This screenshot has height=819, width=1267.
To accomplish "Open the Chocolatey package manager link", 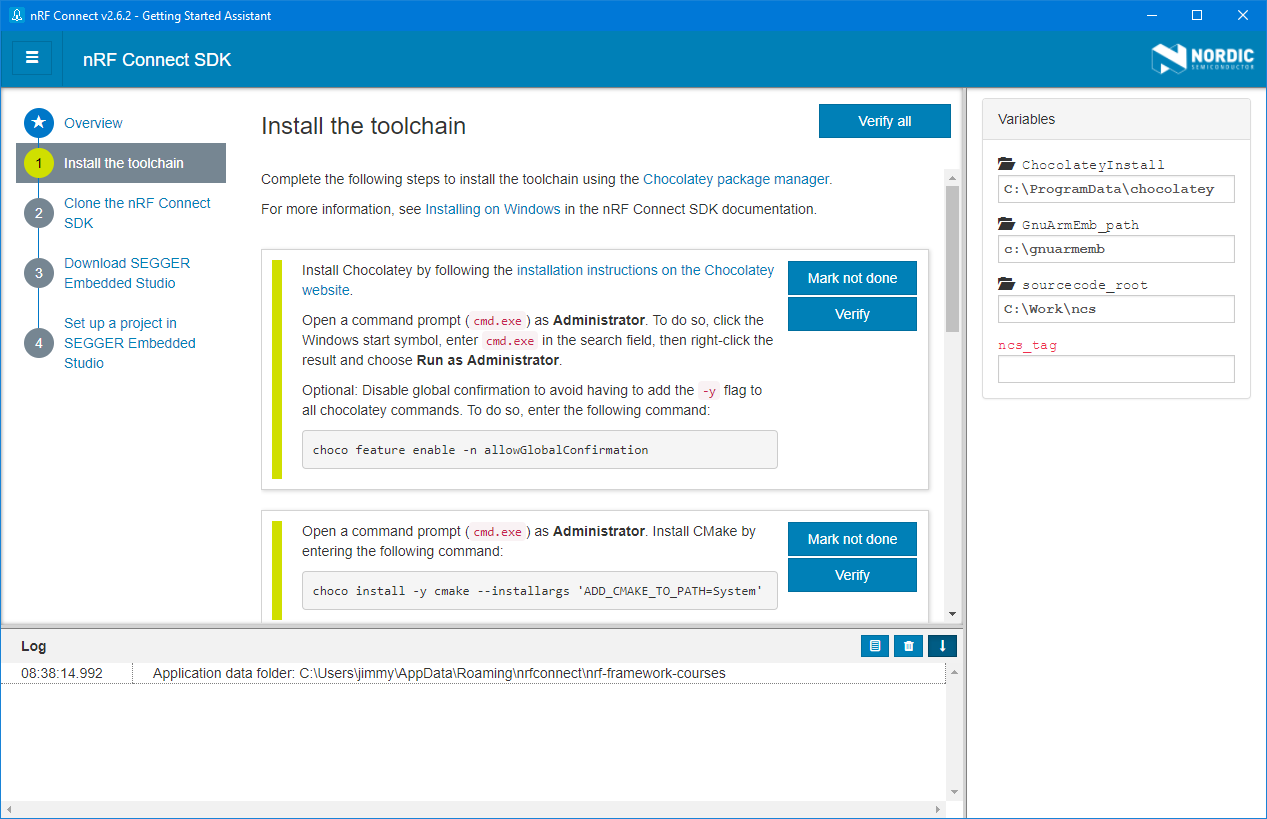I will (736, 180).
